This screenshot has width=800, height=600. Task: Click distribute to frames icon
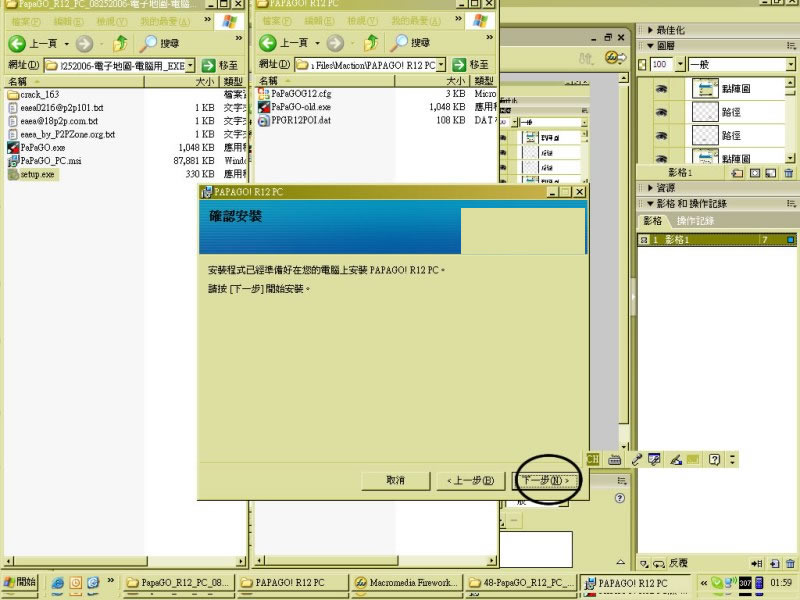(757, 564)
